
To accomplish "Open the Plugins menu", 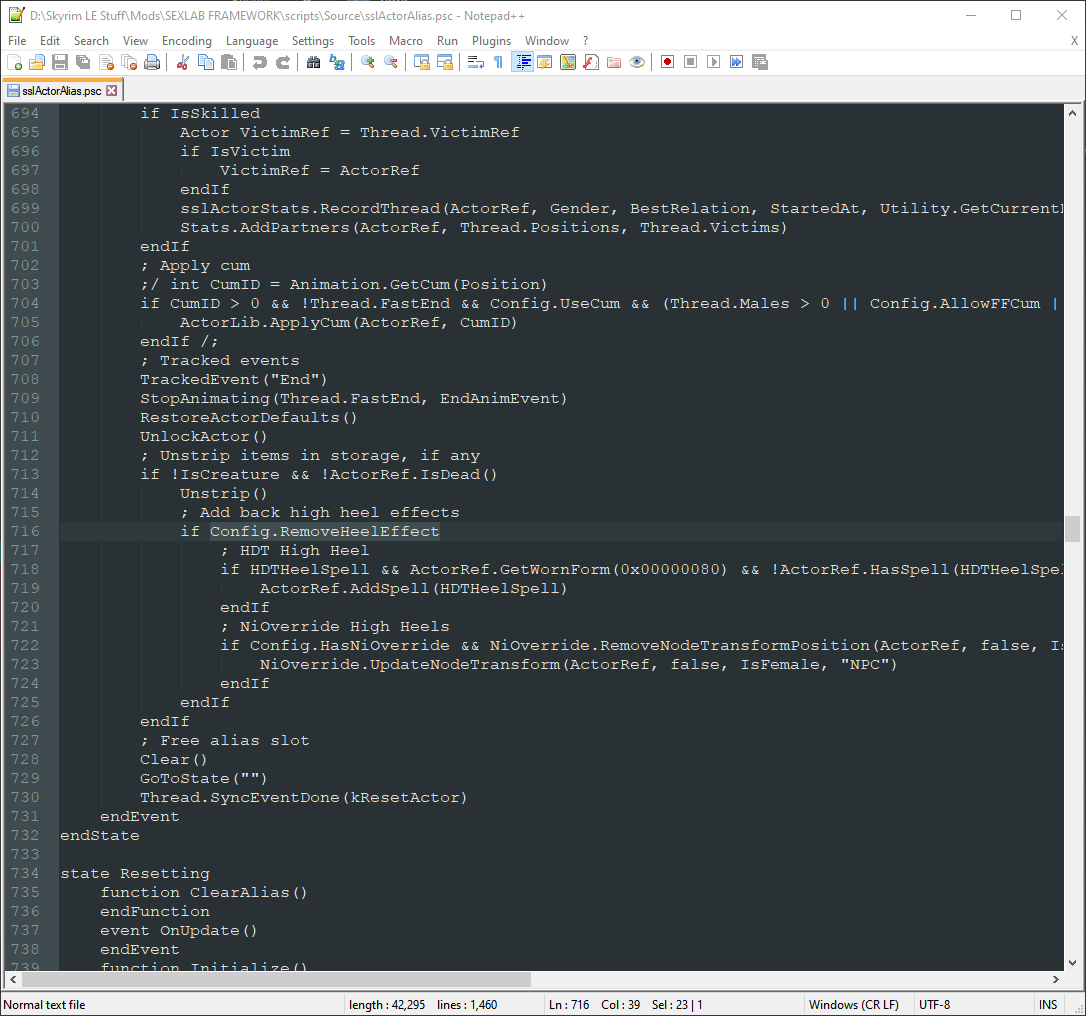I will 492,41.
